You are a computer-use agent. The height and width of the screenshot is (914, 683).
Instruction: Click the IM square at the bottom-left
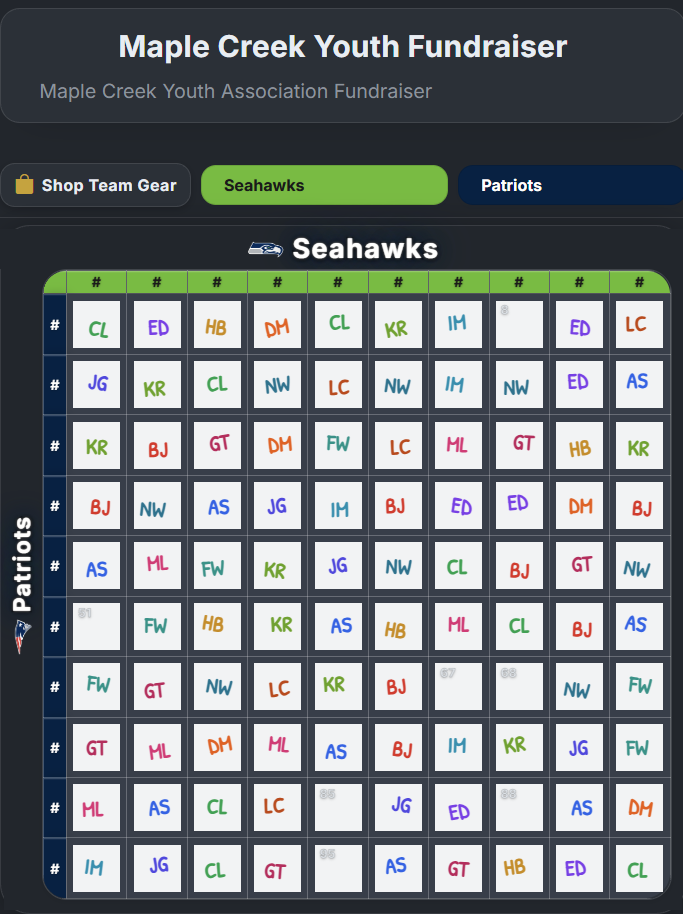96,868
